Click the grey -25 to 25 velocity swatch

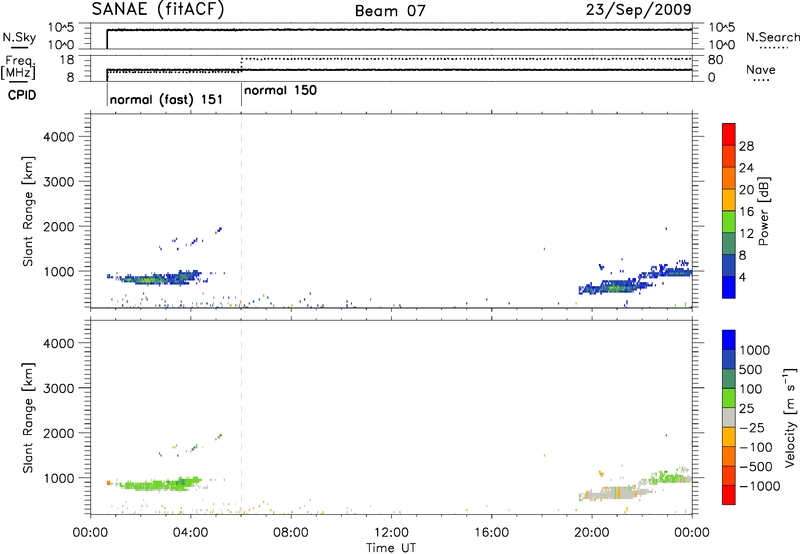click(x=729, y=417)
